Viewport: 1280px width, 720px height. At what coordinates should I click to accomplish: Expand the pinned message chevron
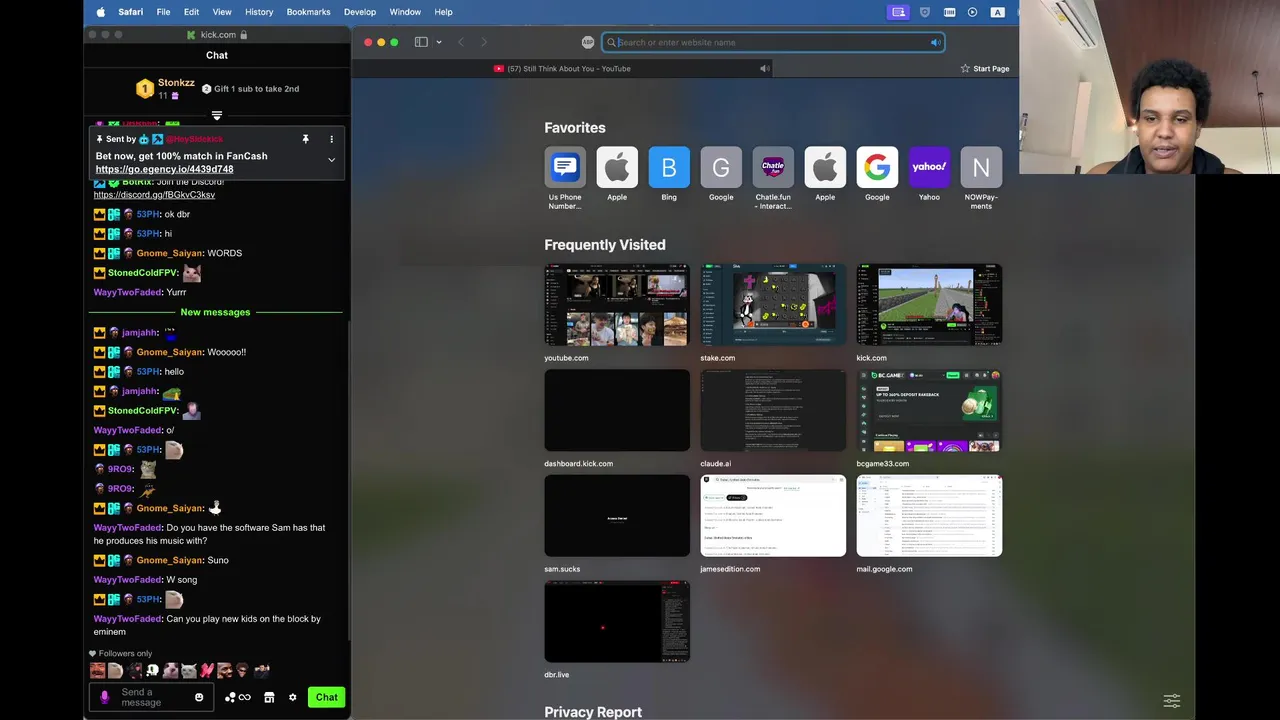[x=331, y=160]
